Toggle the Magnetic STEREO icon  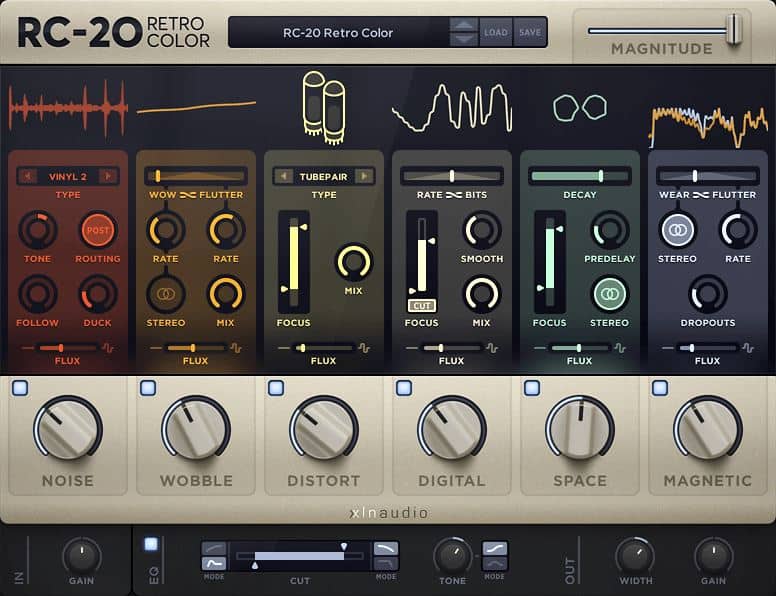678,230
